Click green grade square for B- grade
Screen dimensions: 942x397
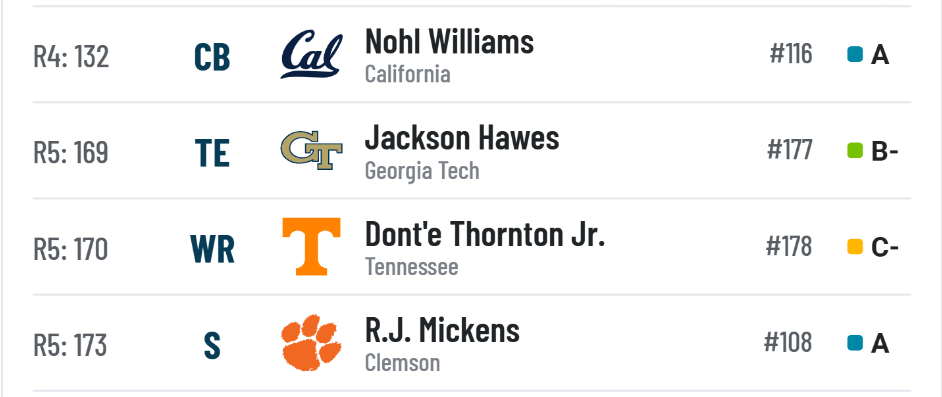[x=855, y=151]
